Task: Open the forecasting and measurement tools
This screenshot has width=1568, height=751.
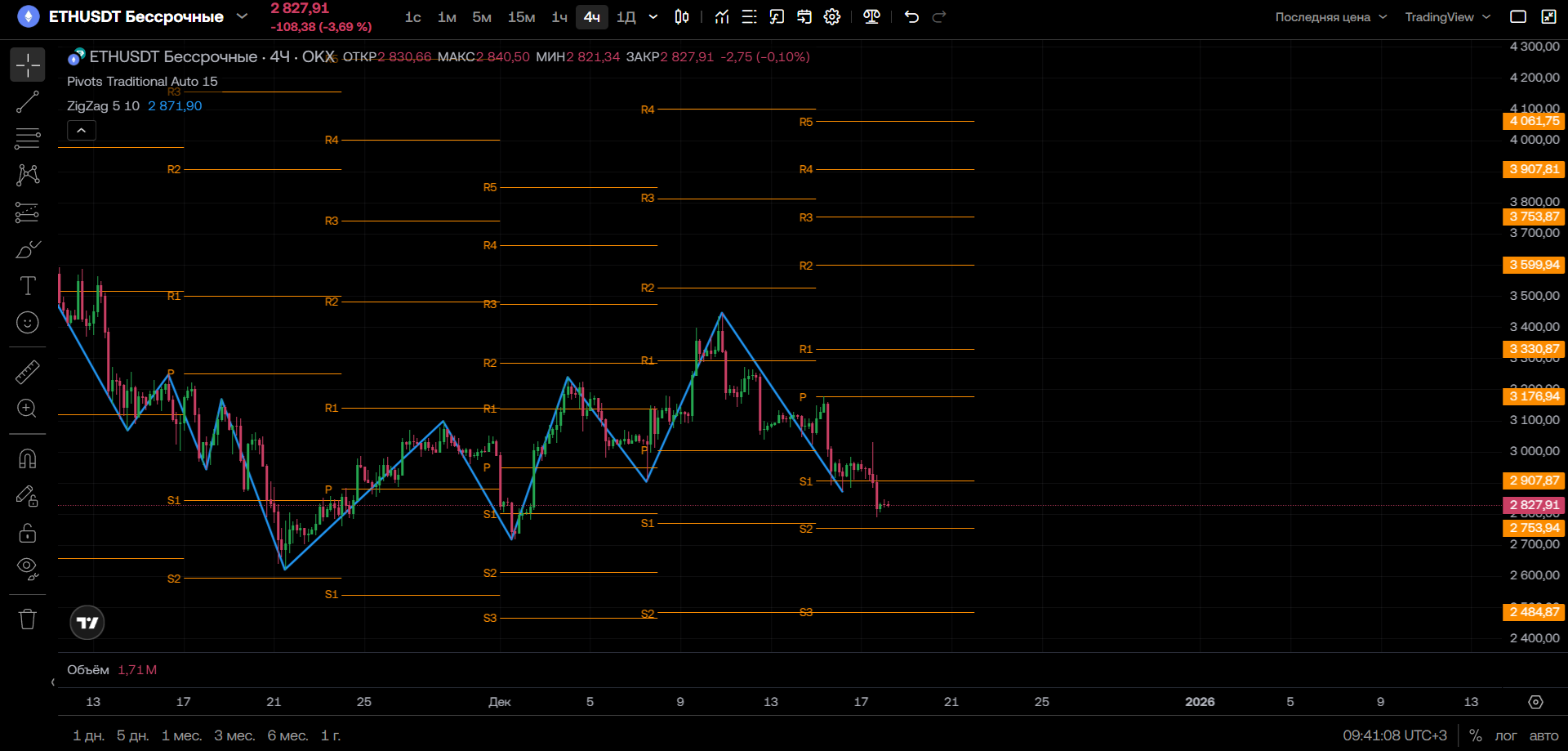Action: tap(27, 212)
